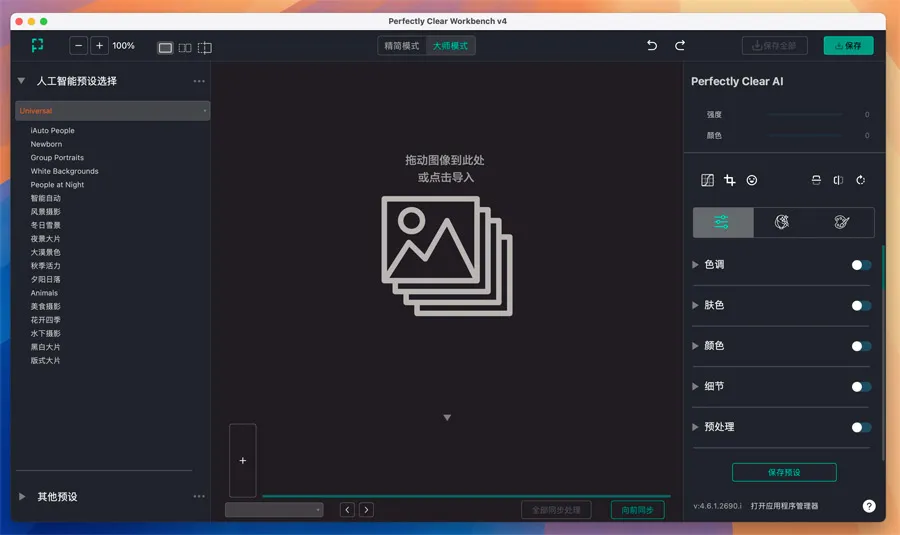Toggle the 细节 switch on
Viewport: 900px width, 535px height.
pyautogui.click(x=861, y=387)
